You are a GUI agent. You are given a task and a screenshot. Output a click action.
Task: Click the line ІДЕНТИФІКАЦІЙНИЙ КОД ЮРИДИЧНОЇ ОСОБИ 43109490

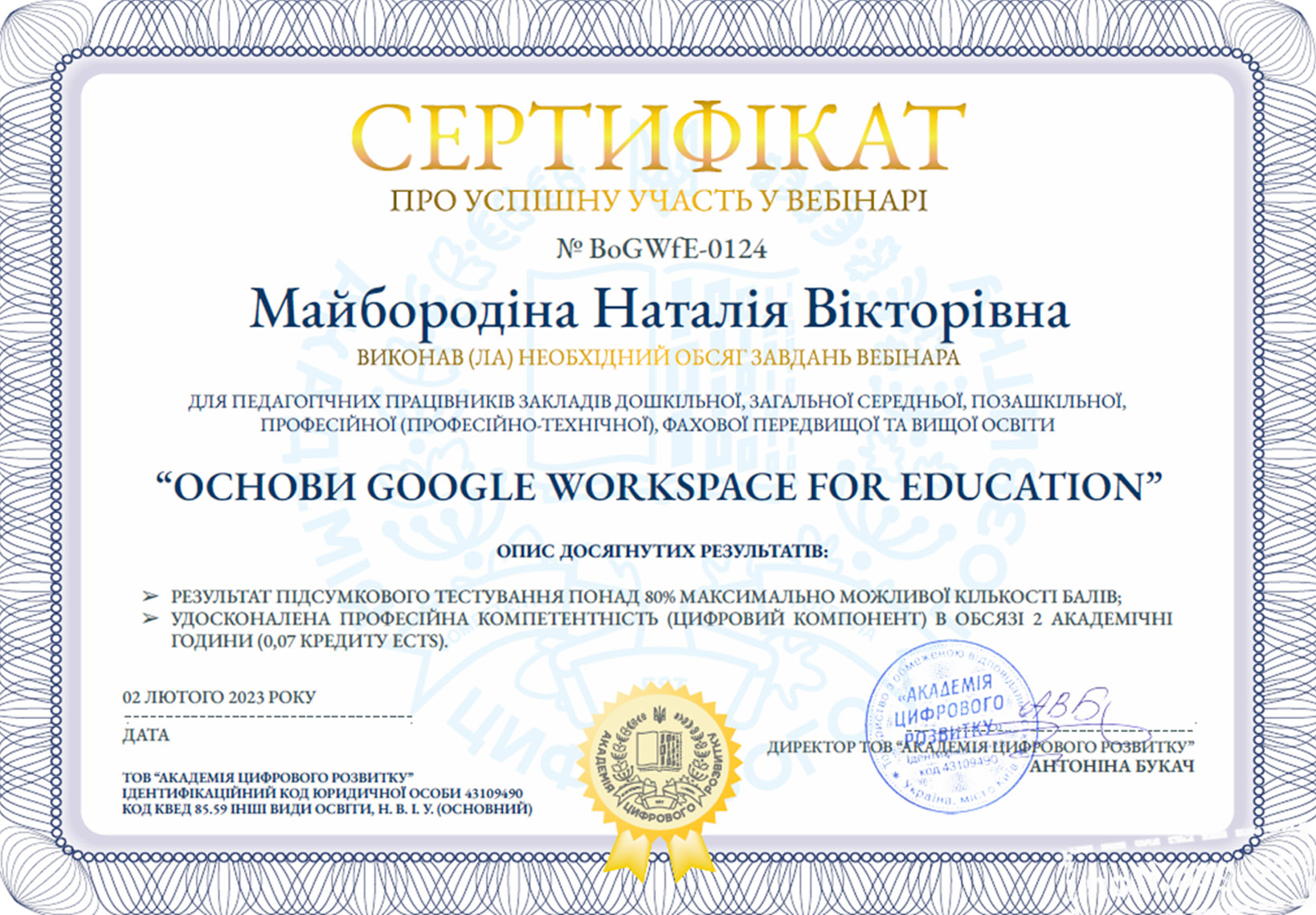pyautogui.click(x=322, y=793)
